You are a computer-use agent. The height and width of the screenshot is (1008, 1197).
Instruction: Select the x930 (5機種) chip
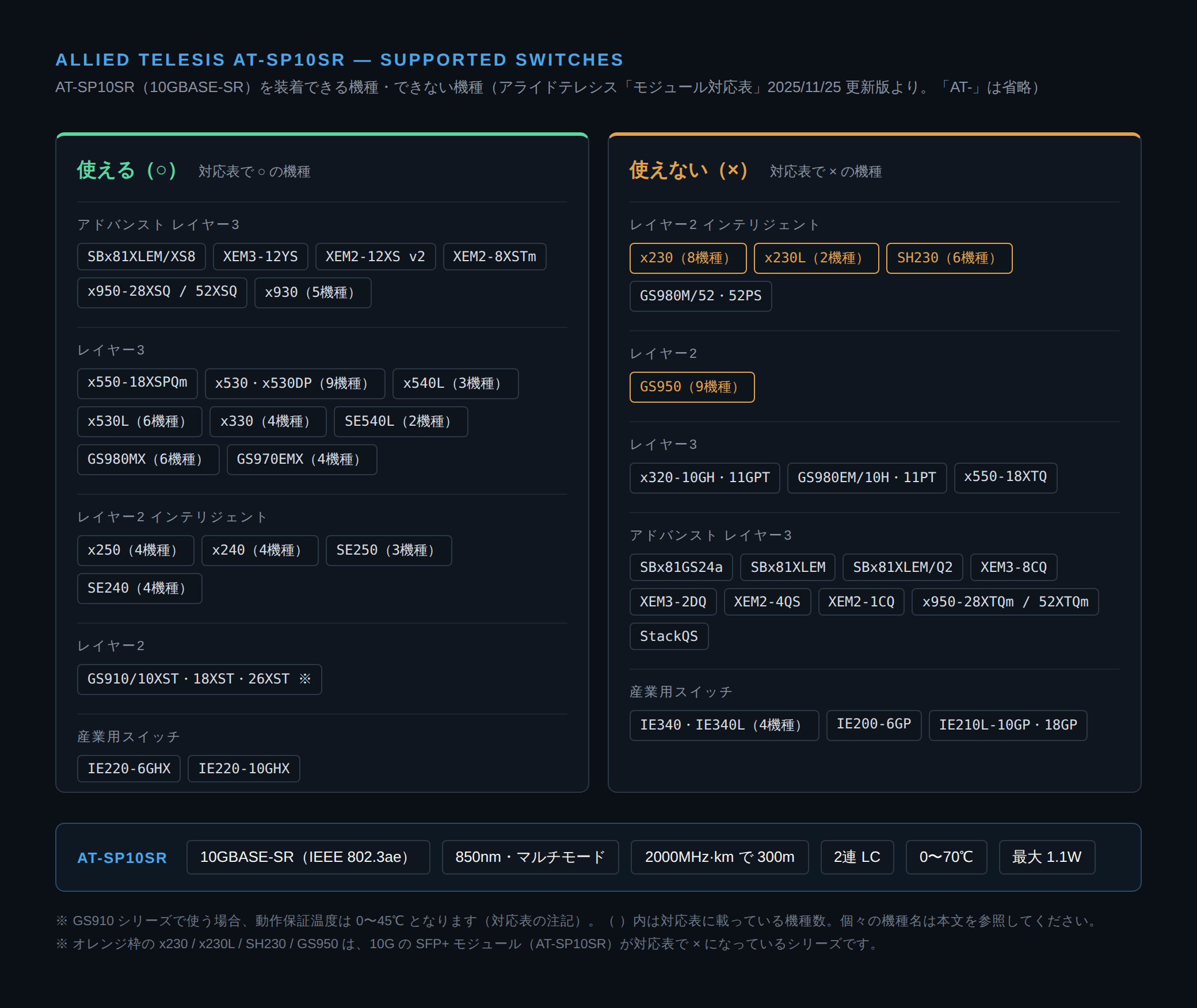click(x=312, y=292)
